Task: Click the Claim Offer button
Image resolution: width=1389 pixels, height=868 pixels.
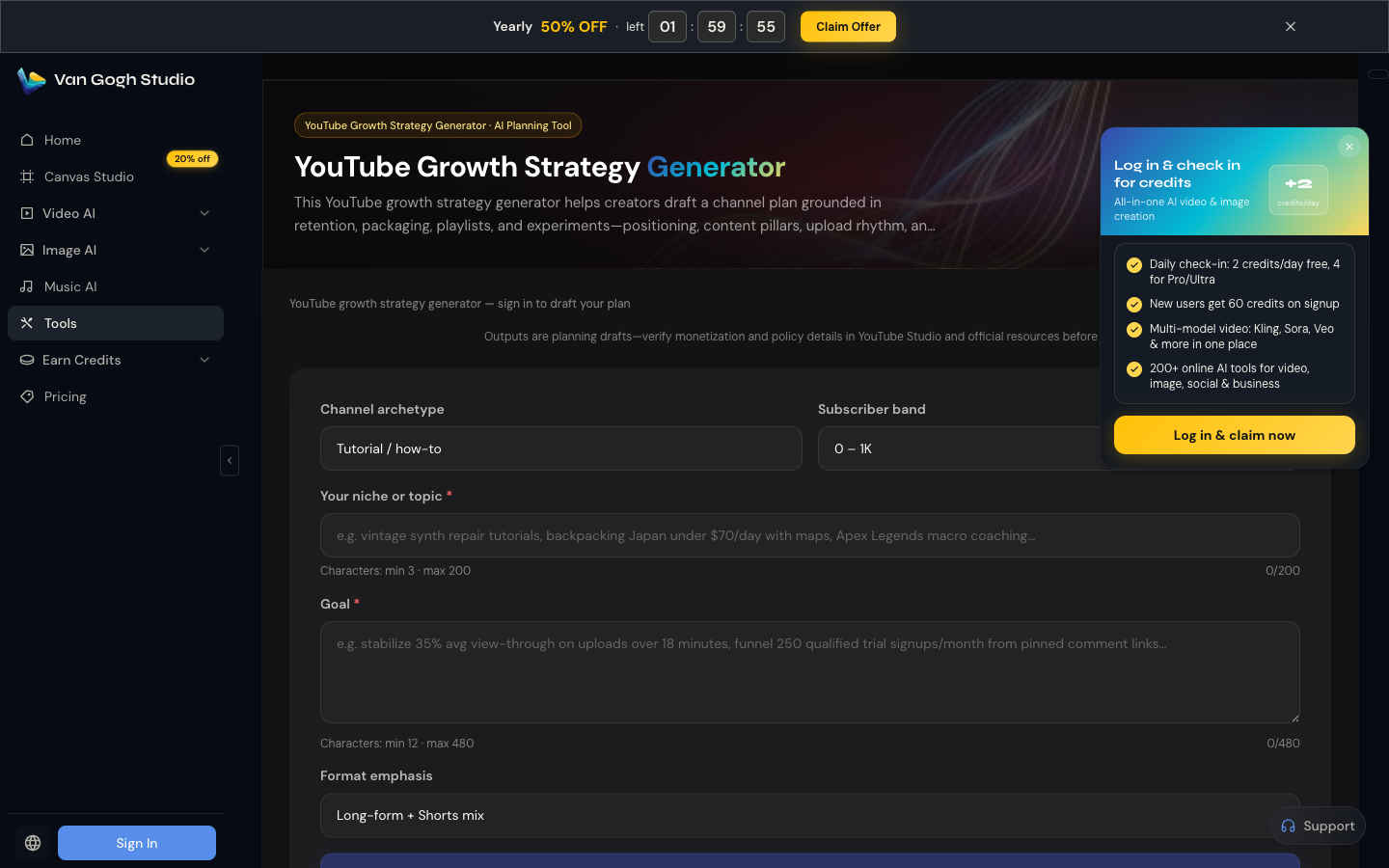Action: [848, 27]
